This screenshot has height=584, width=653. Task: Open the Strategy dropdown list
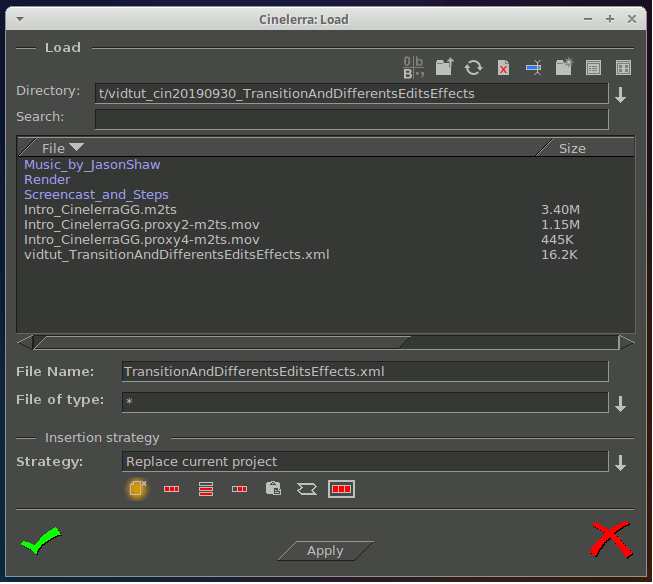point(621,463)
